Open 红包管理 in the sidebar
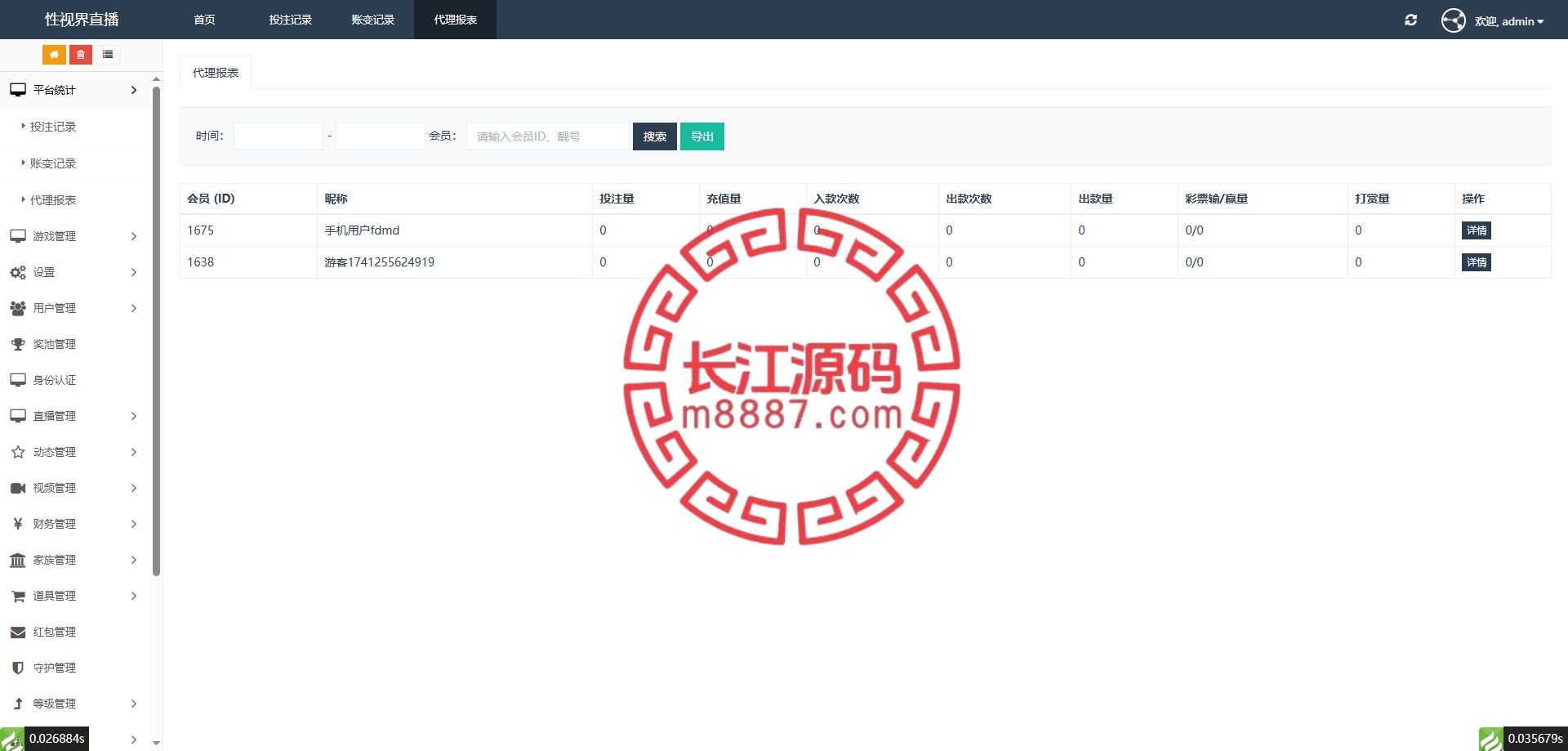The height and width of the screenshot is (751, 1568). pyautogui.click(x=54, y=632)
